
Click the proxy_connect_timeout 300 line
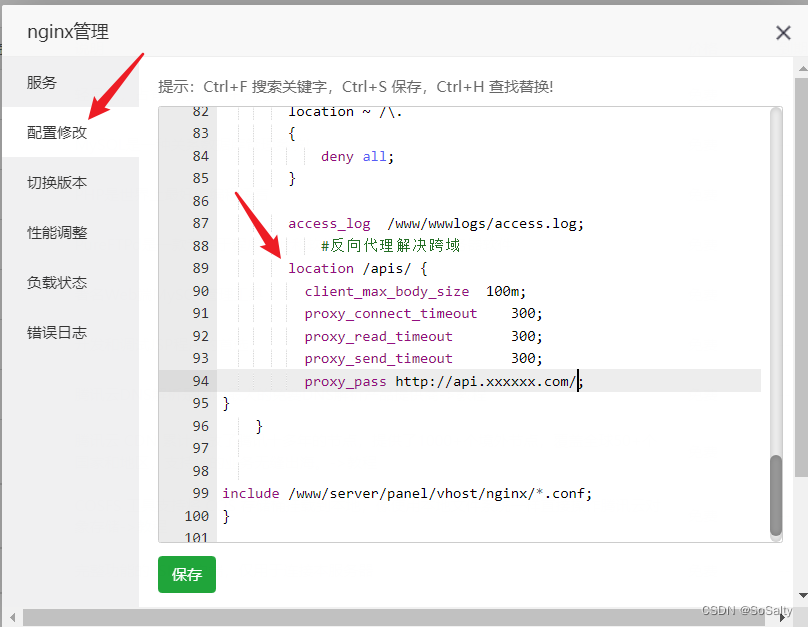point(423,313)
